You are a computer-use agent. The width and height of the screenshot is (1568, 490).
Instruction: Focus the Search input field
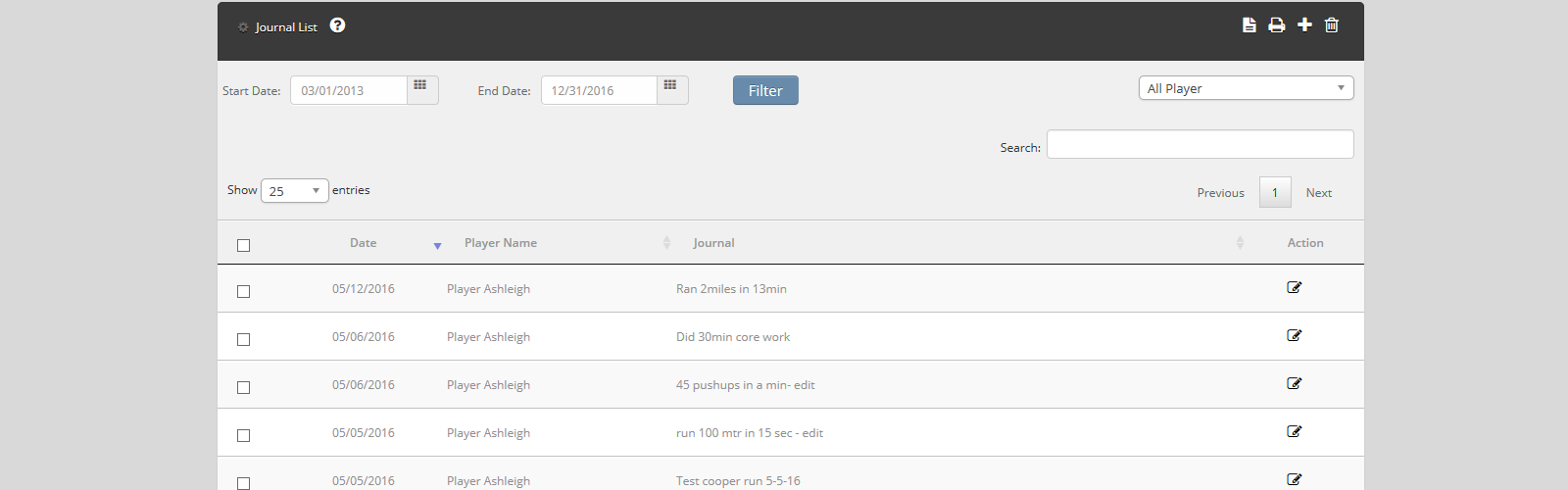coord(1200,144)
